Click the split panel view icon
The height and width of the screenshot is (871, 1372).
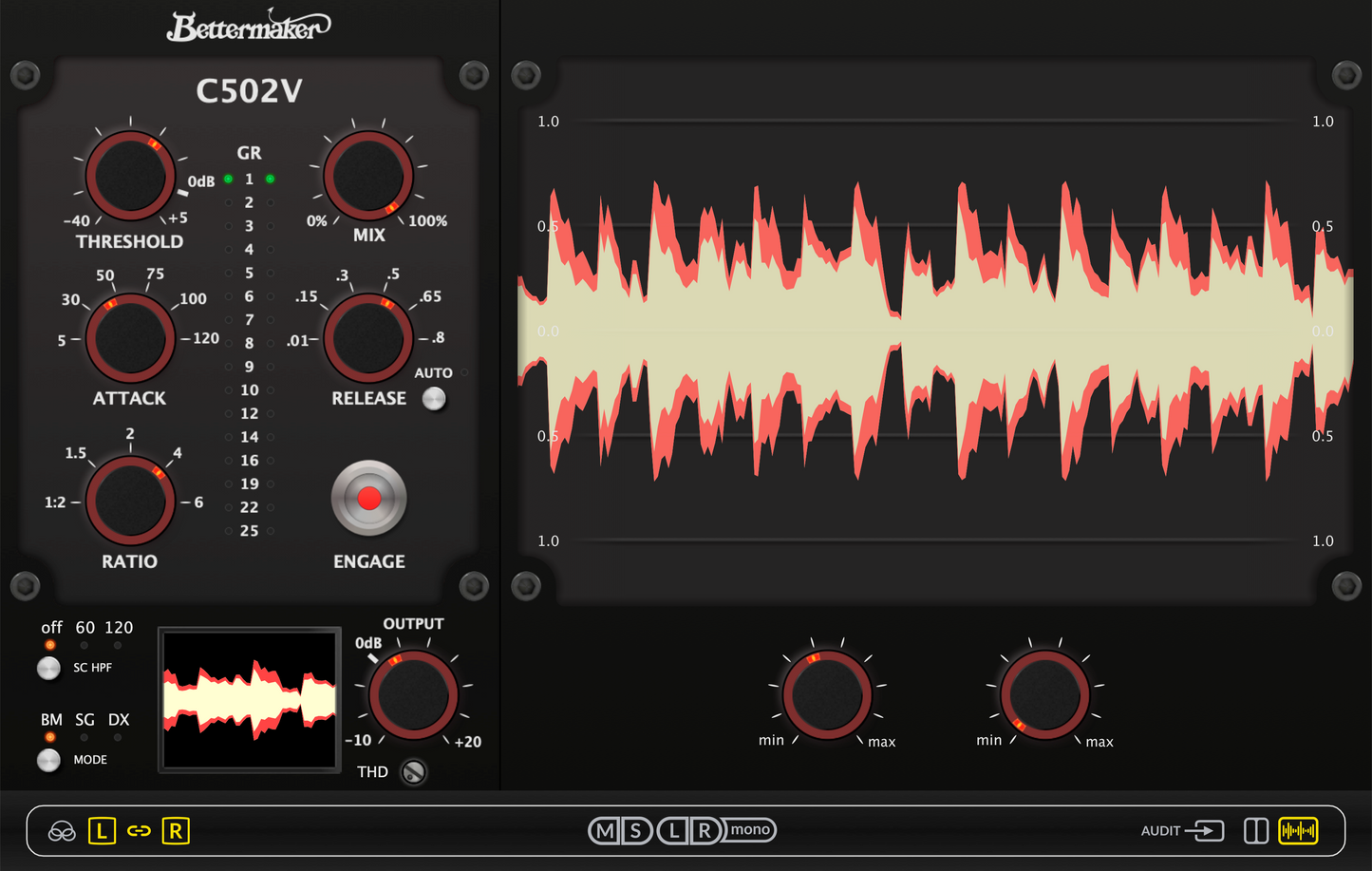1255,831
